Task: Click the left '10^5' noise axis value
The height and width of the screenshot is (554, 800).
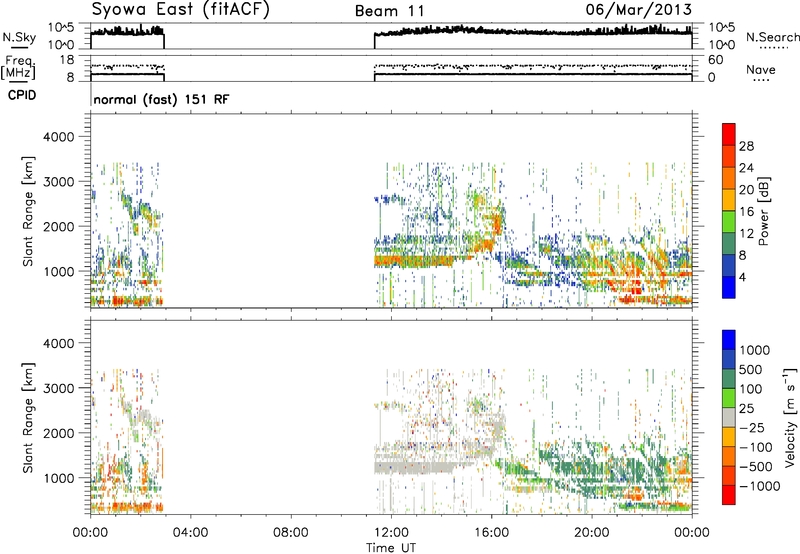Action: point(61,27)
